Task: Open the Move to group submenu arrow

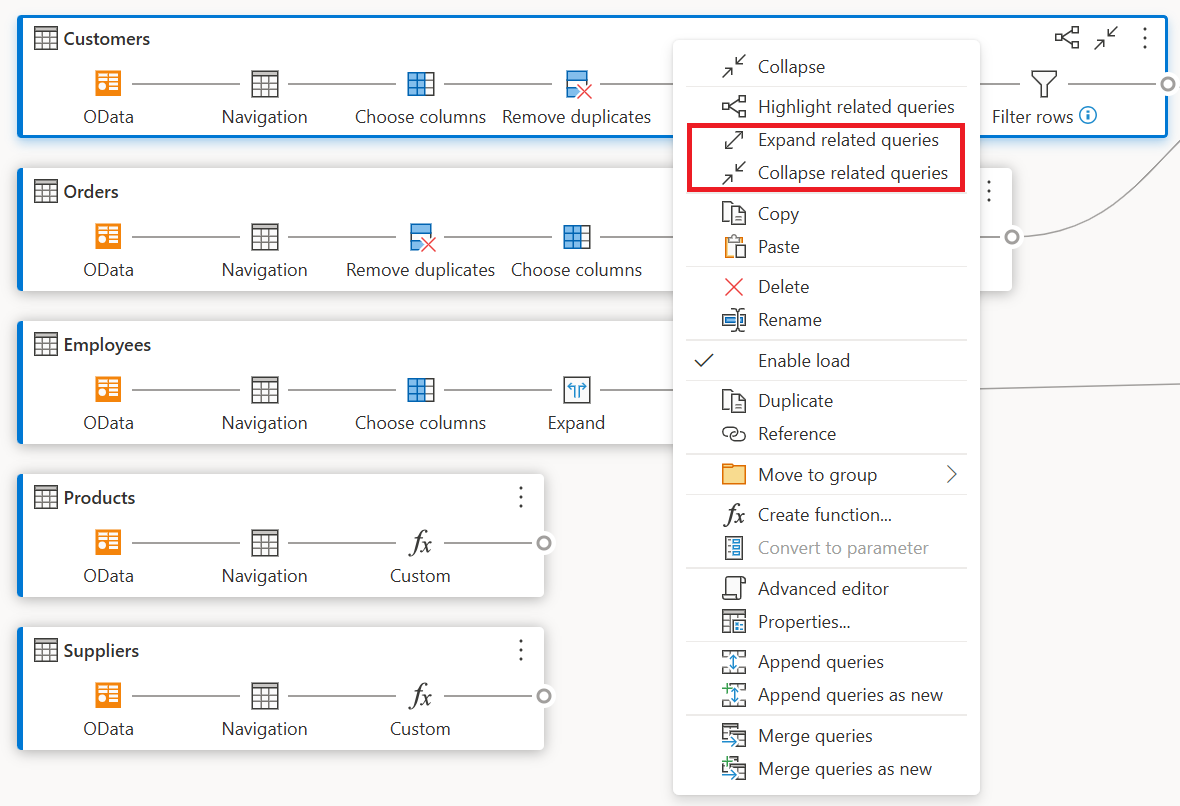Action: pyautogui.click(x=951, y=474)
